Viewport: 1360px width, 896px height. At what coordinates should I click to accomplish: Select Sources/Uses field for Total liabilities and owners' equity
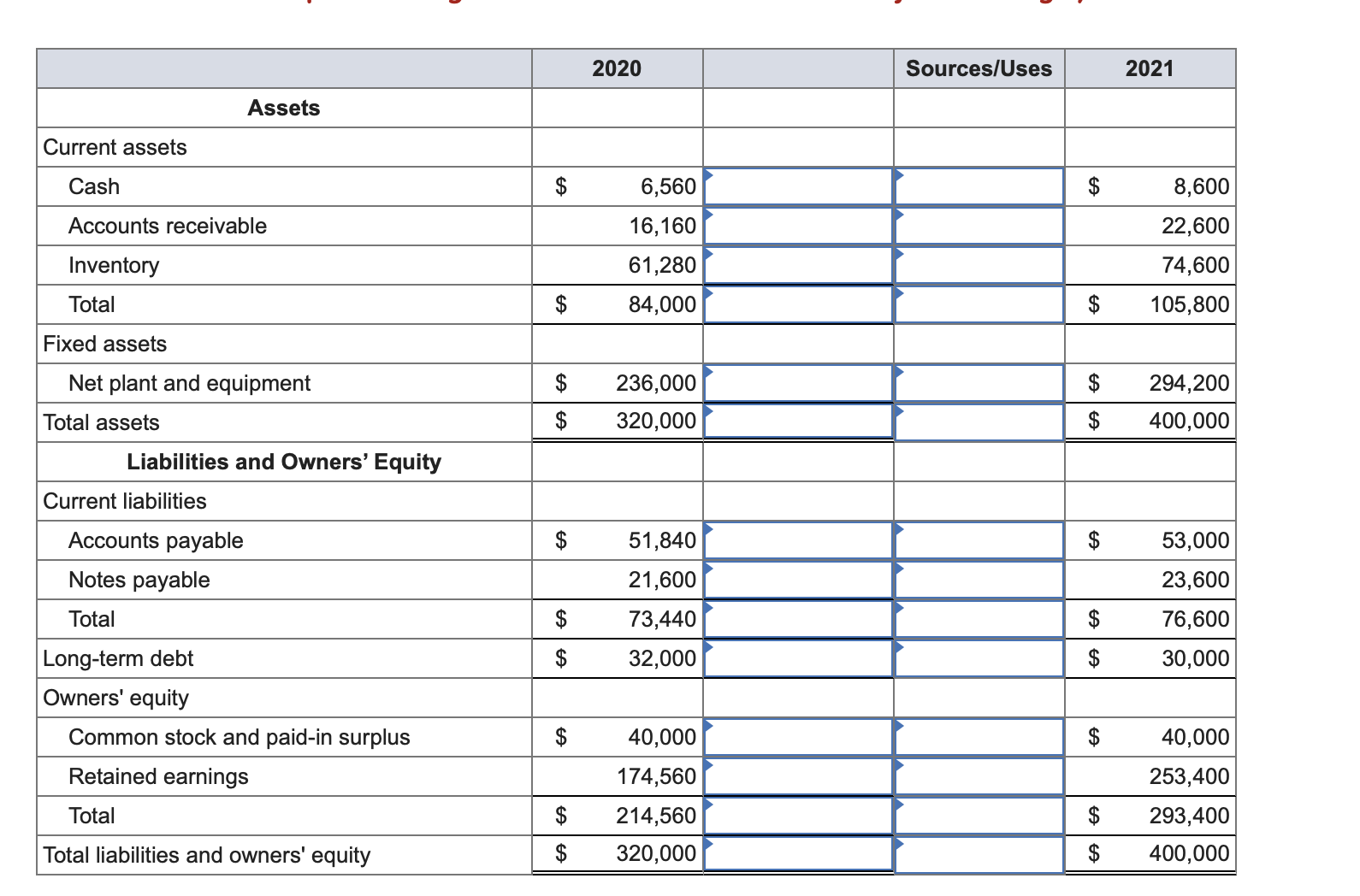tap(979, 854)
